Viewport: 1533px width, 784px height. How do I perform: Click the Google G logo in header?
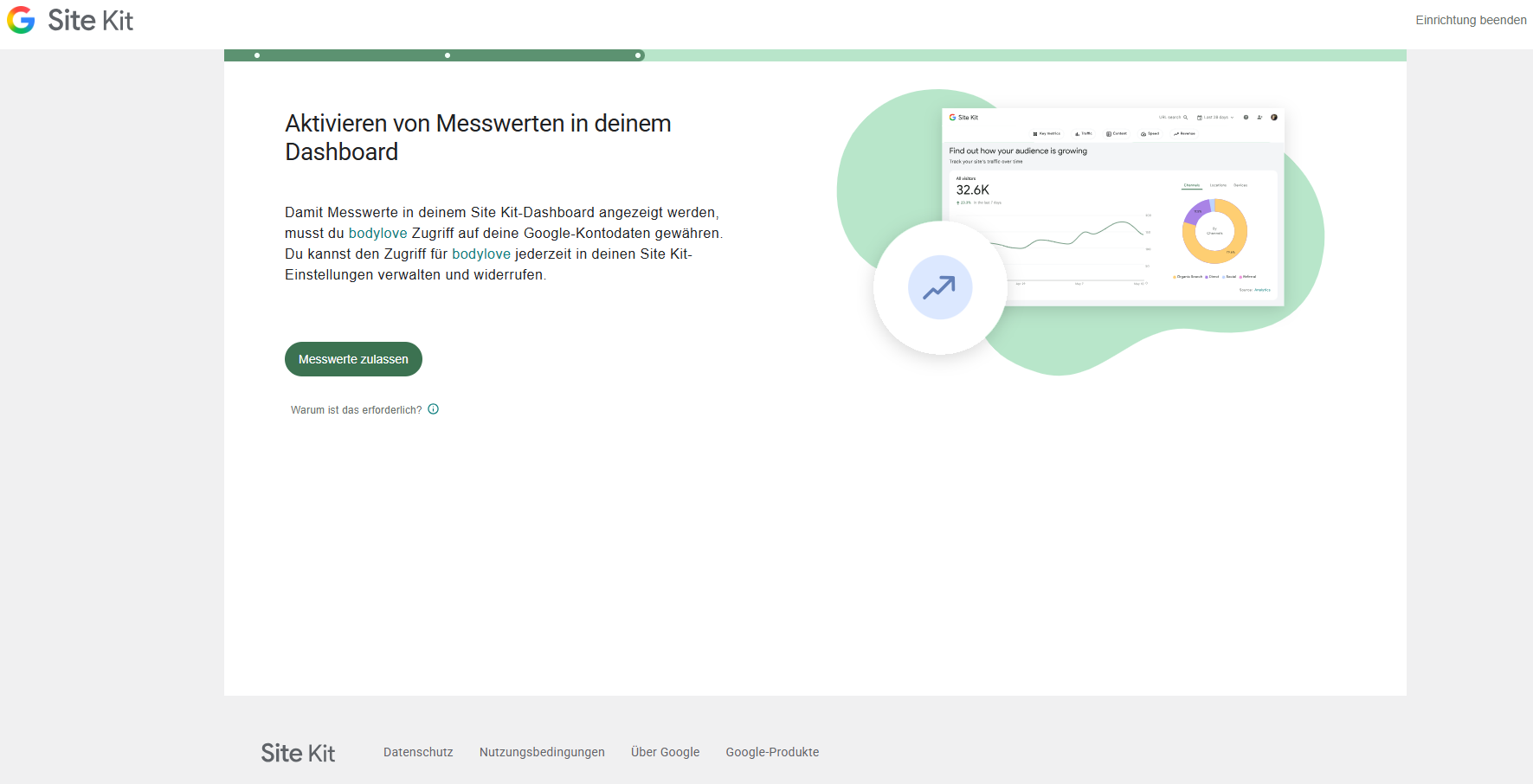click(21, 20)
